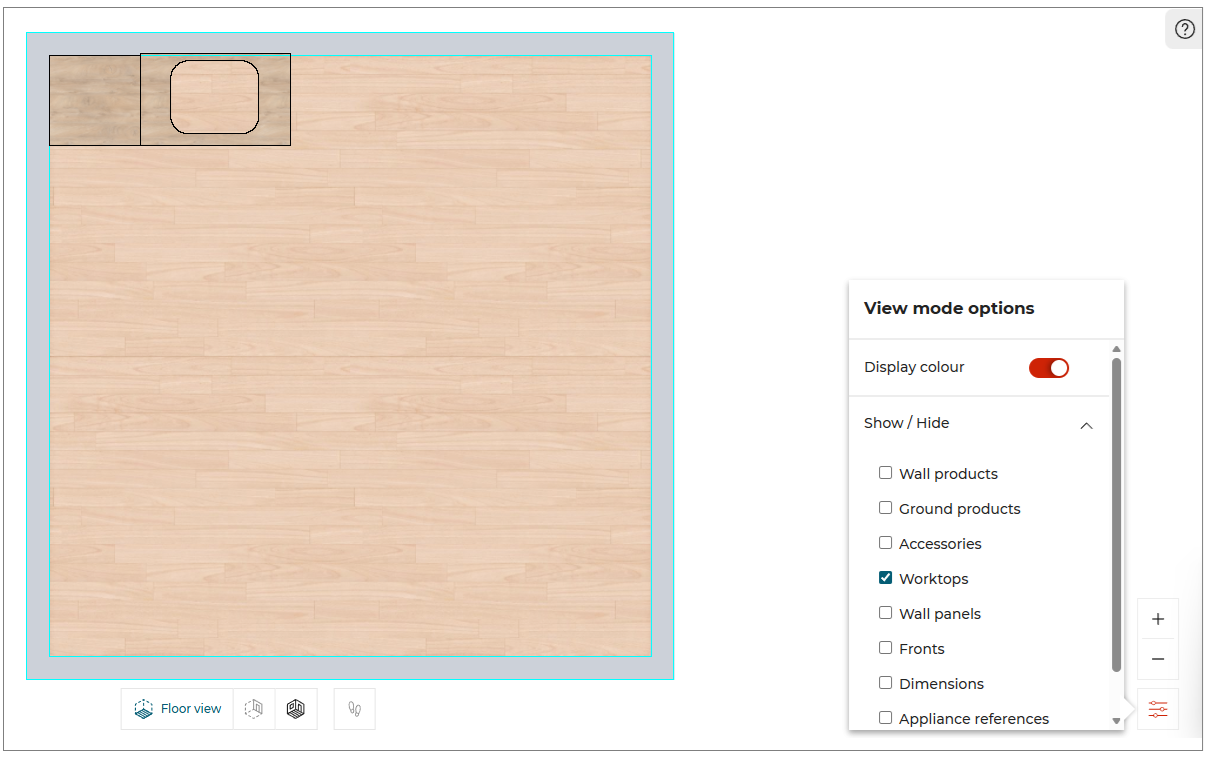Viewport: 1210px width, 757px height.
Task: Uncheck the Worktops checkbox
Action: [885, 578]
